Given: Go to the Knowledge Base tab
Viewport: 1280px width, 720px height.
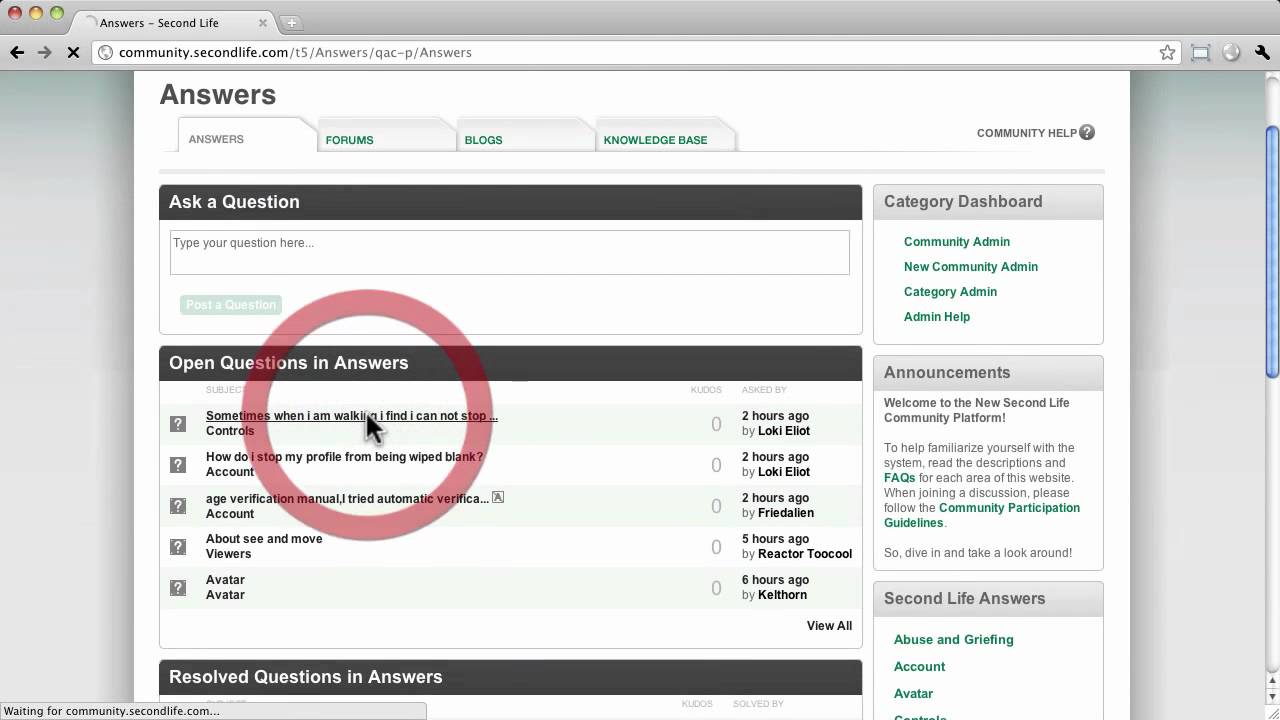Looking at the screenshot, I should pos(655,140).
